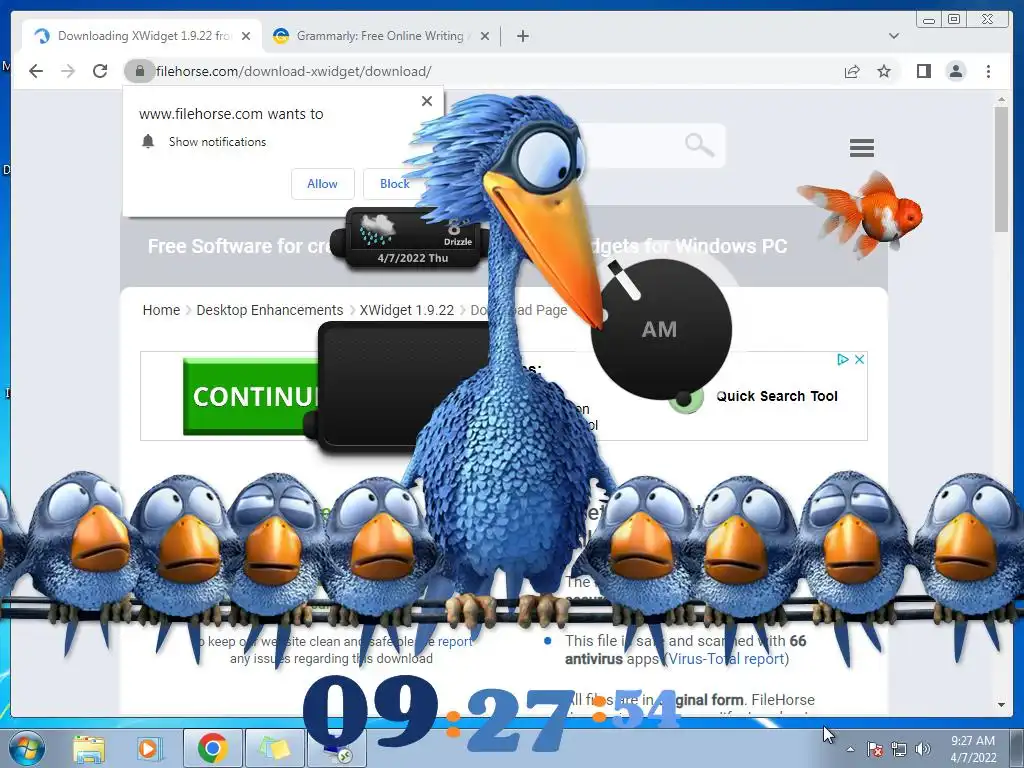Click the address bar URL
The height and width of the screenshot is (768, 1024).
[294, 71]
